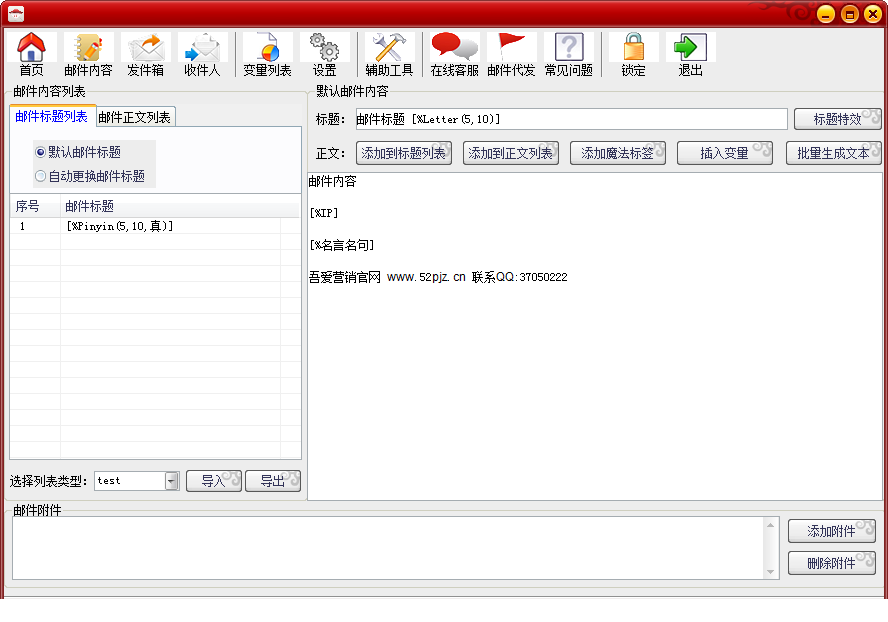Open the 发件箱 outbox icon

(x=146, y=54)
